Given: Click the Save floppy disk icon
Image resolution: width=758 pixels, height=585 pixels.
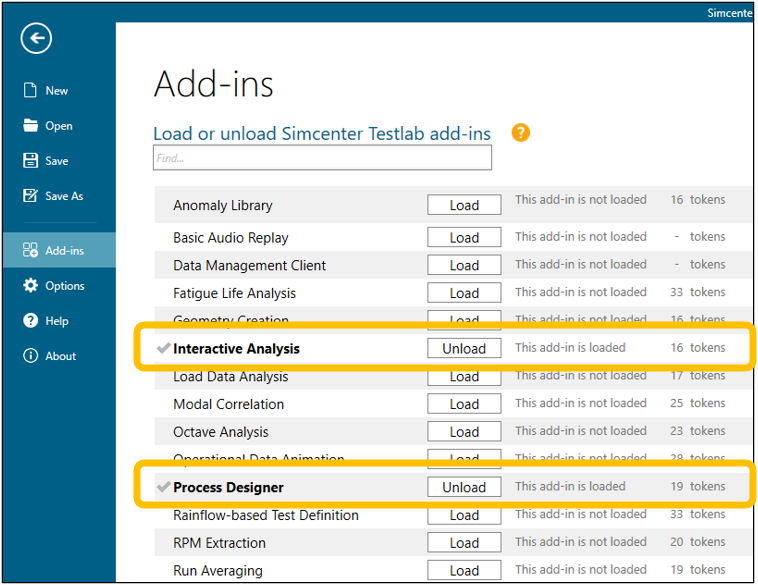Looking at the screenshot, I should pyautogui.click(x=30, y=161).
